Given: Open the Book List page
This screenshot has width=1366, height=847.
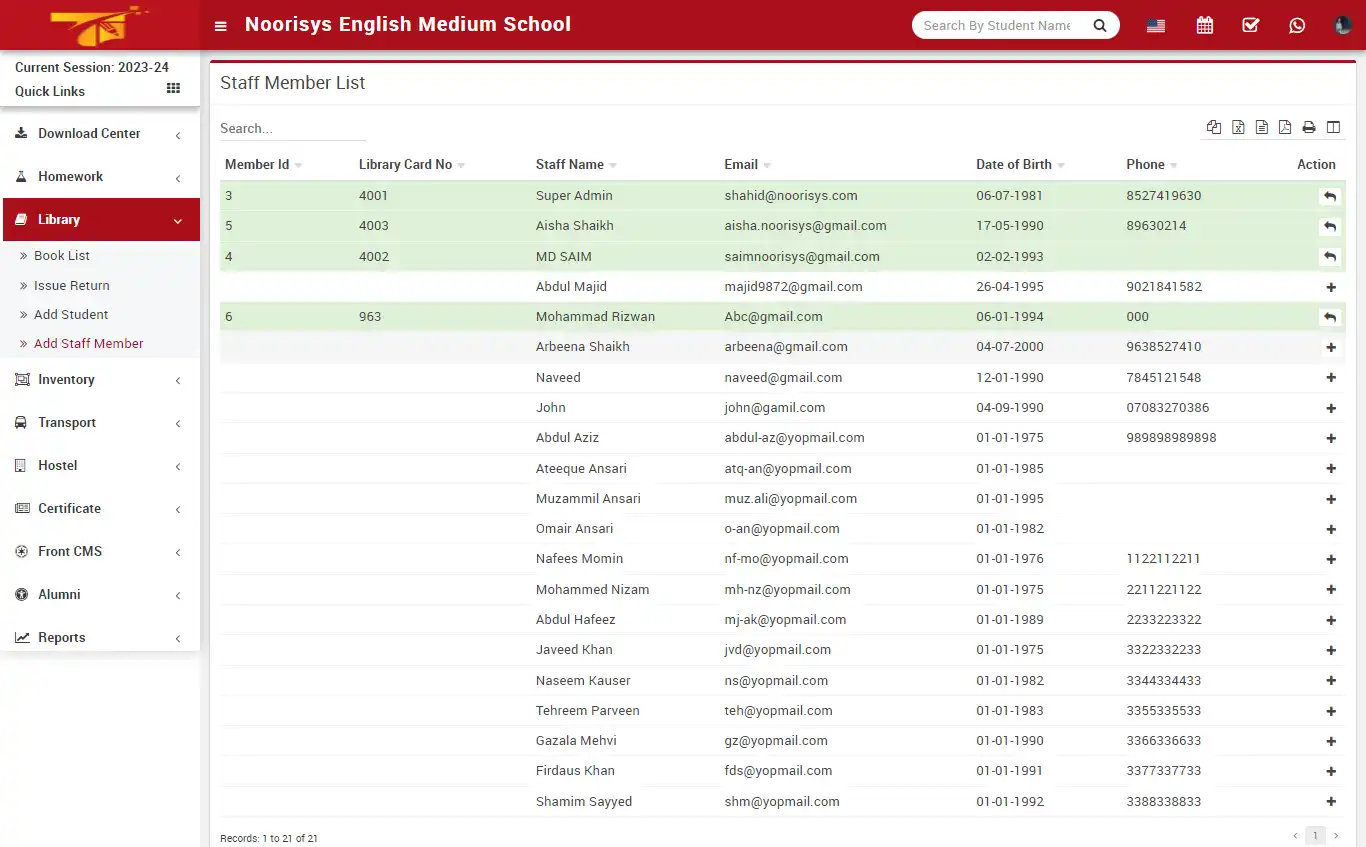Looking at the screenshot, I should pos(64,255).
